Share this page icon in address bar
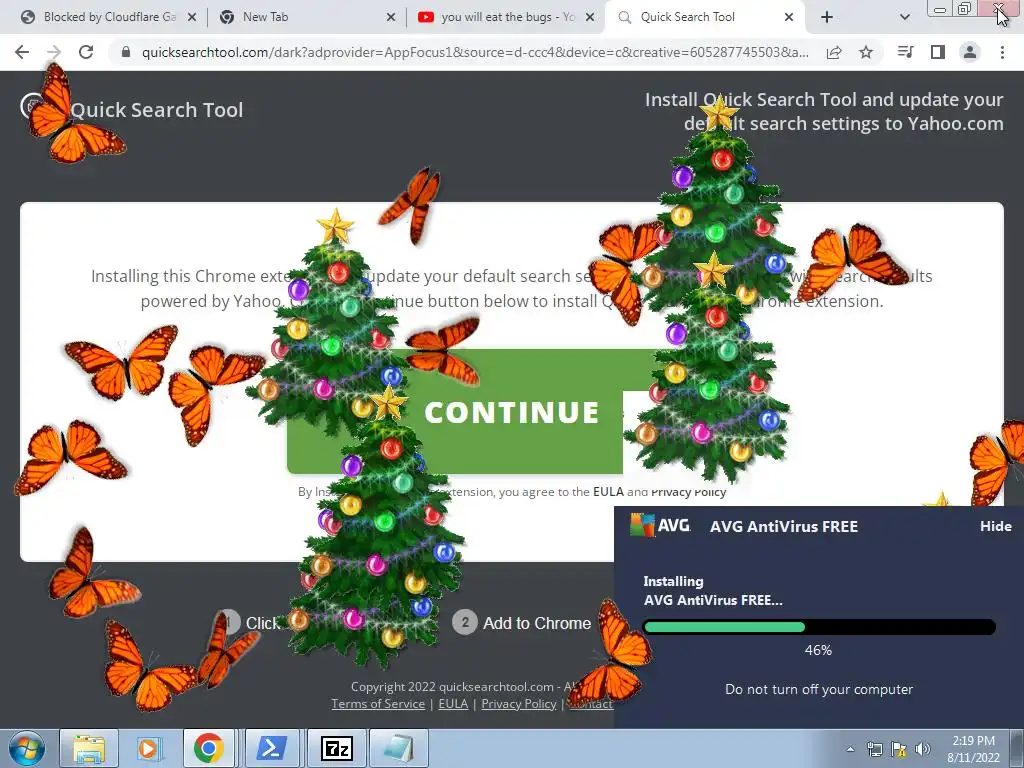The height and width of the screenshot is (768, 1024). (x=834, y=52)
